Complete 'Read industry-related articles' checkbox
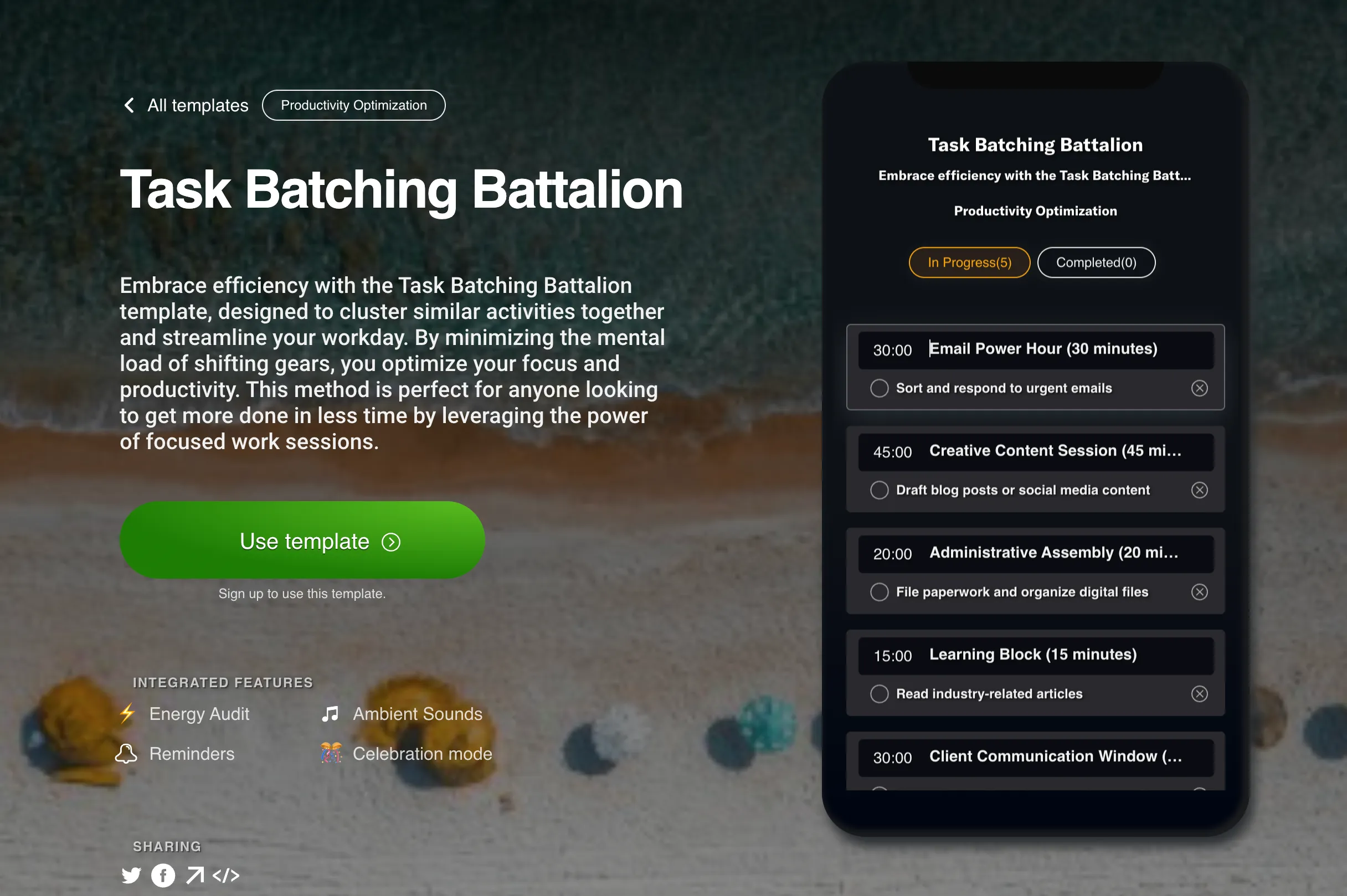The image size is (1347, 896). (879, 693)
